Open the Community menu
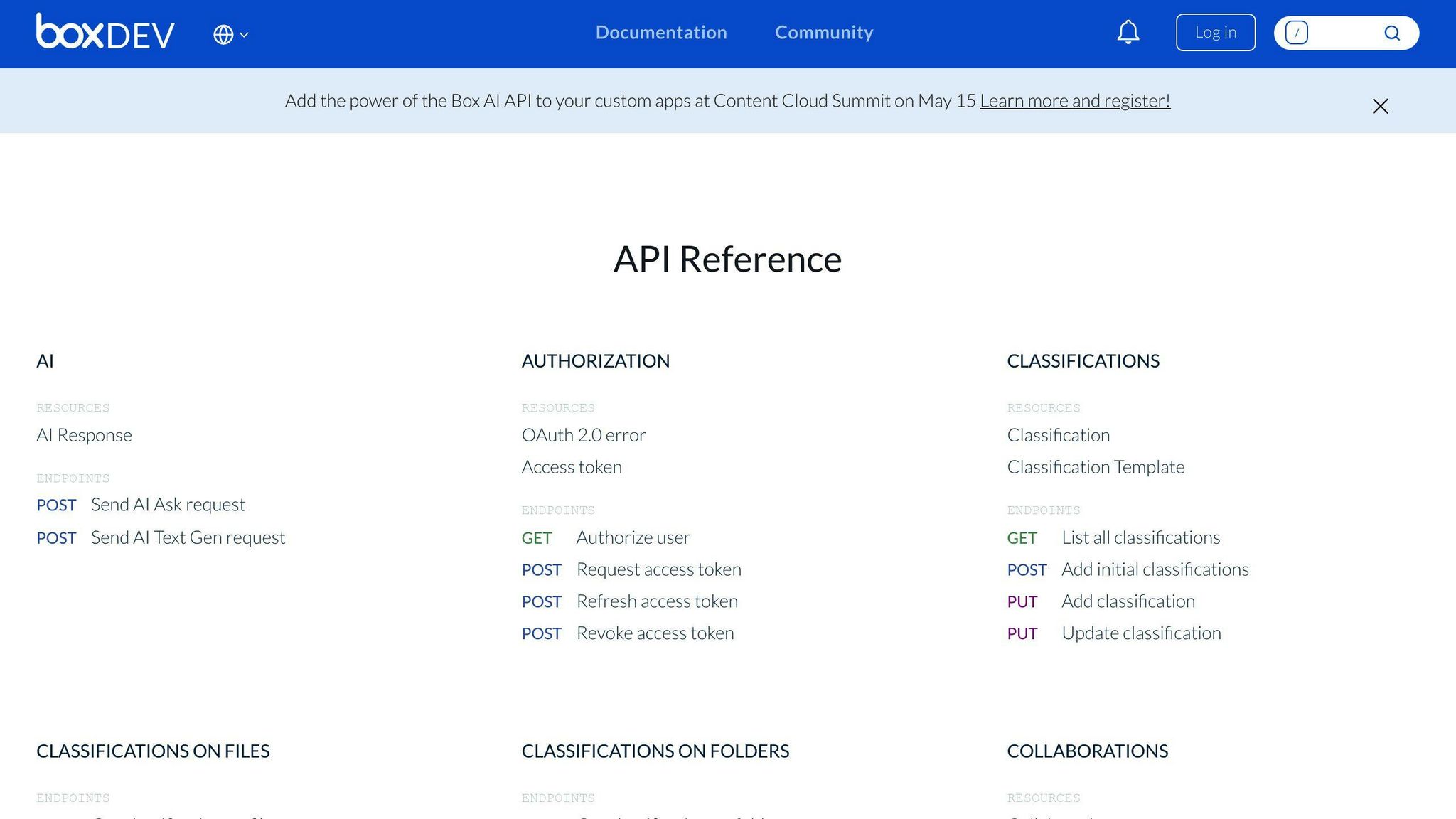The width and height of the screenshot is (1456, 819). point(823,32)
